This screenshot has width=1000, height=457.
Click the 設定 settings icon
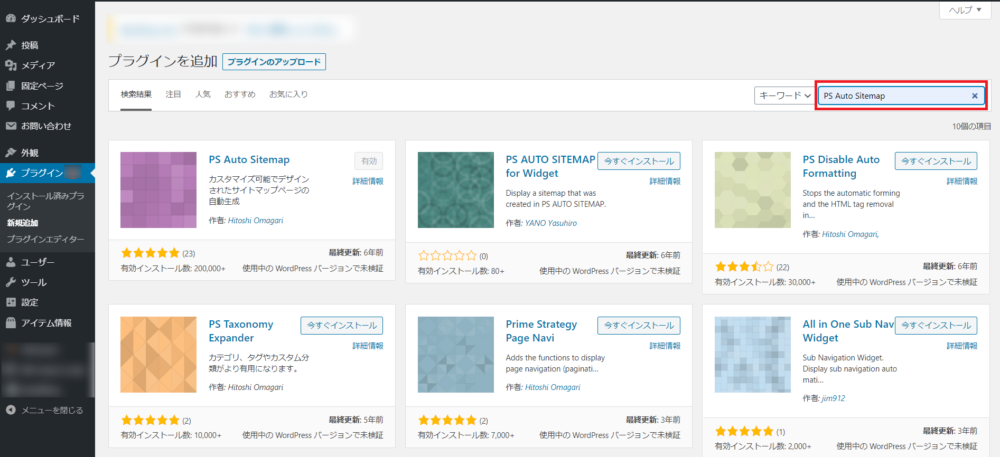[10, 302]
